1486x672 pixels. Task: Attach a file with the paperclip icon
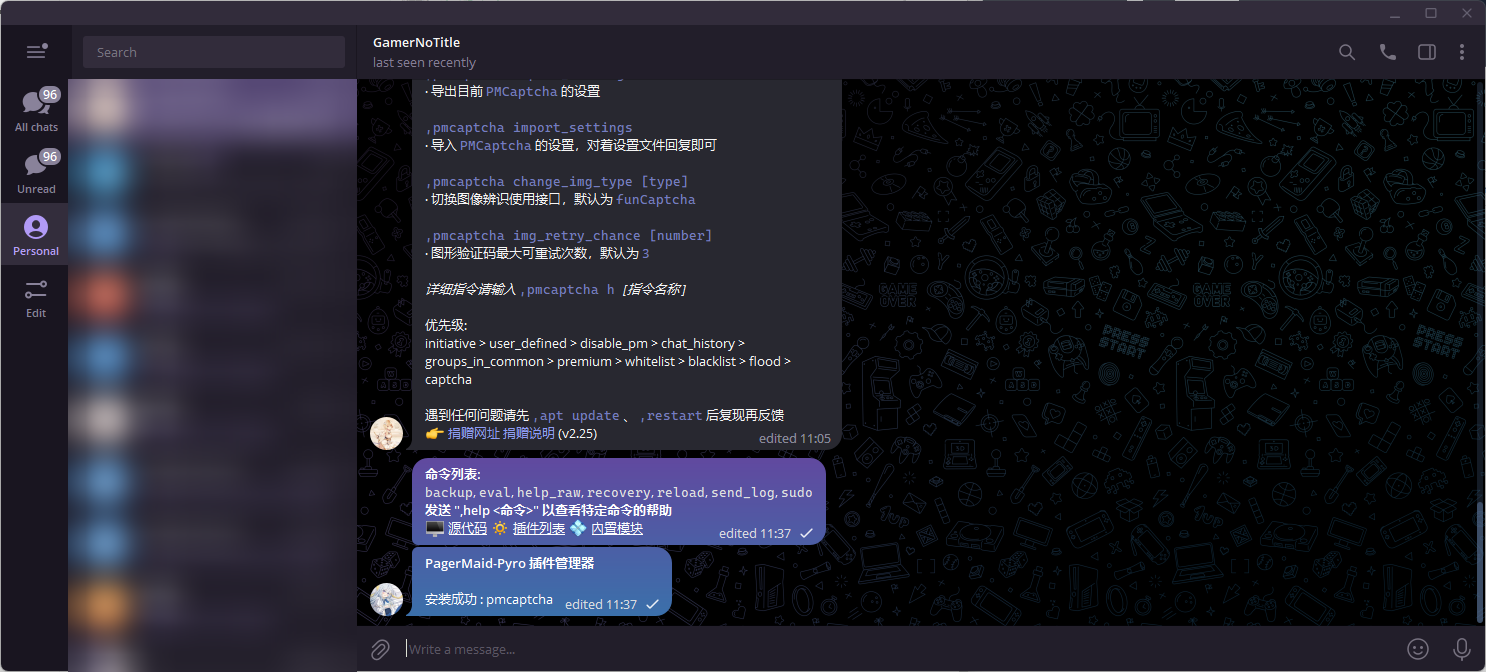coord(380,649)
